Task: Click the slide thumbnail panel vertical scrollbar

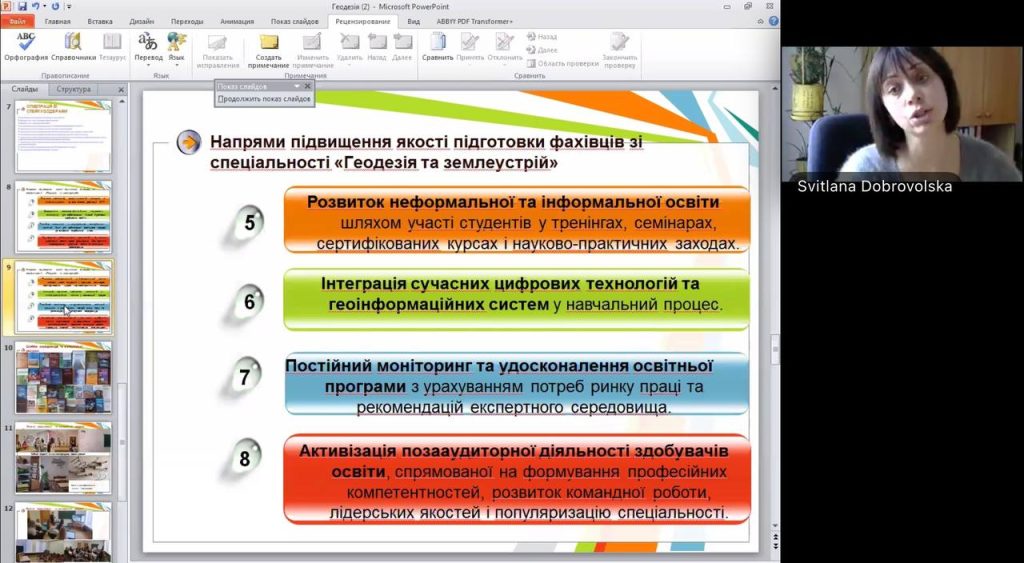Action: pos(122,300)
